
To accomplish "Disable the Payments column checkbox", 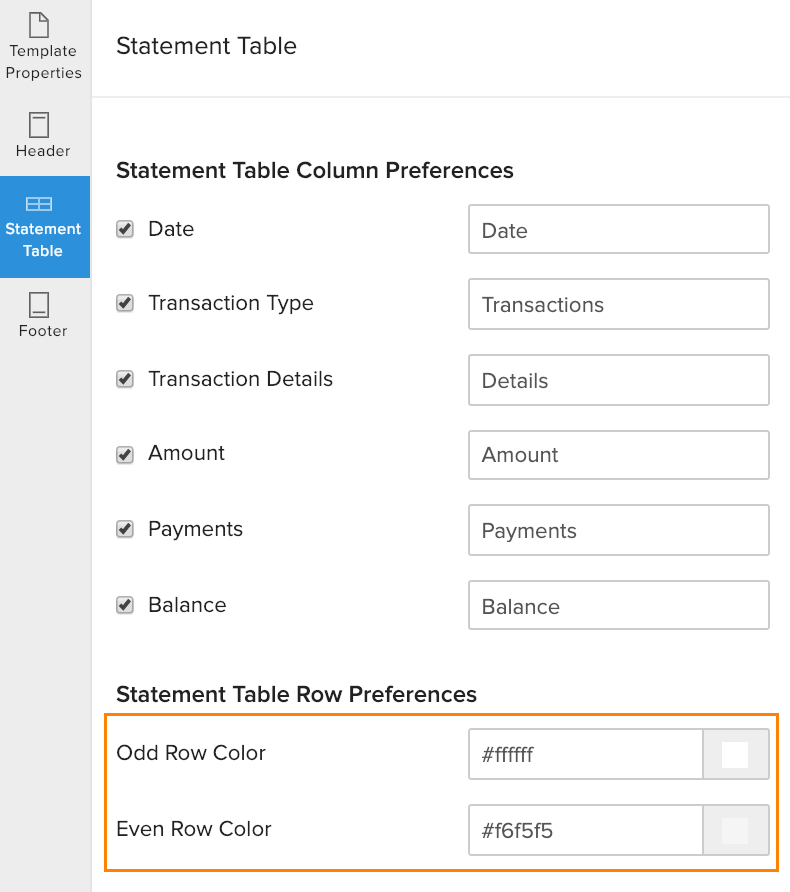I will 125,528.
